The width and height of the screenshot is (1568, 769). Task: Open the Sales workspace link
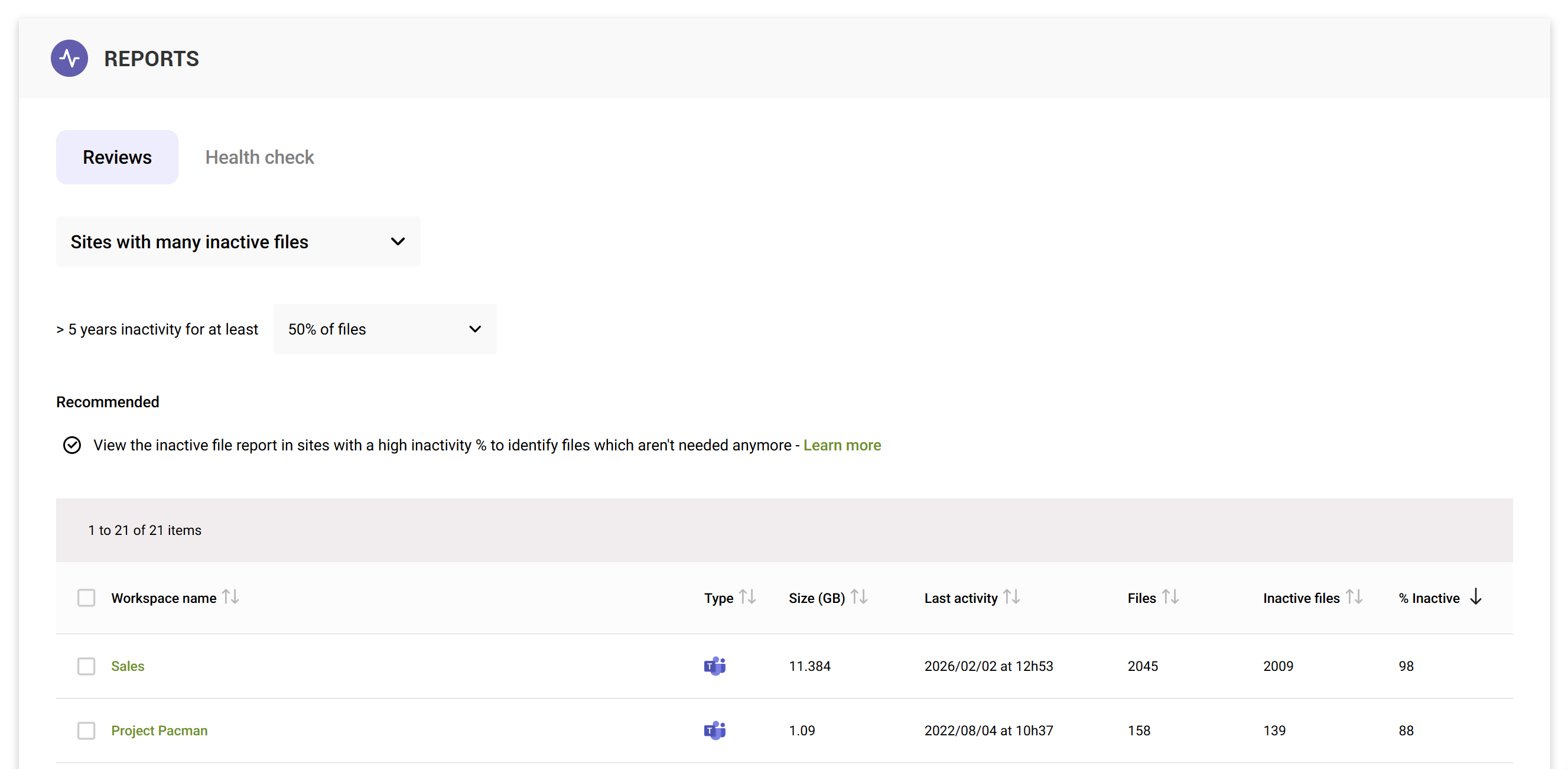click(128, 666)
